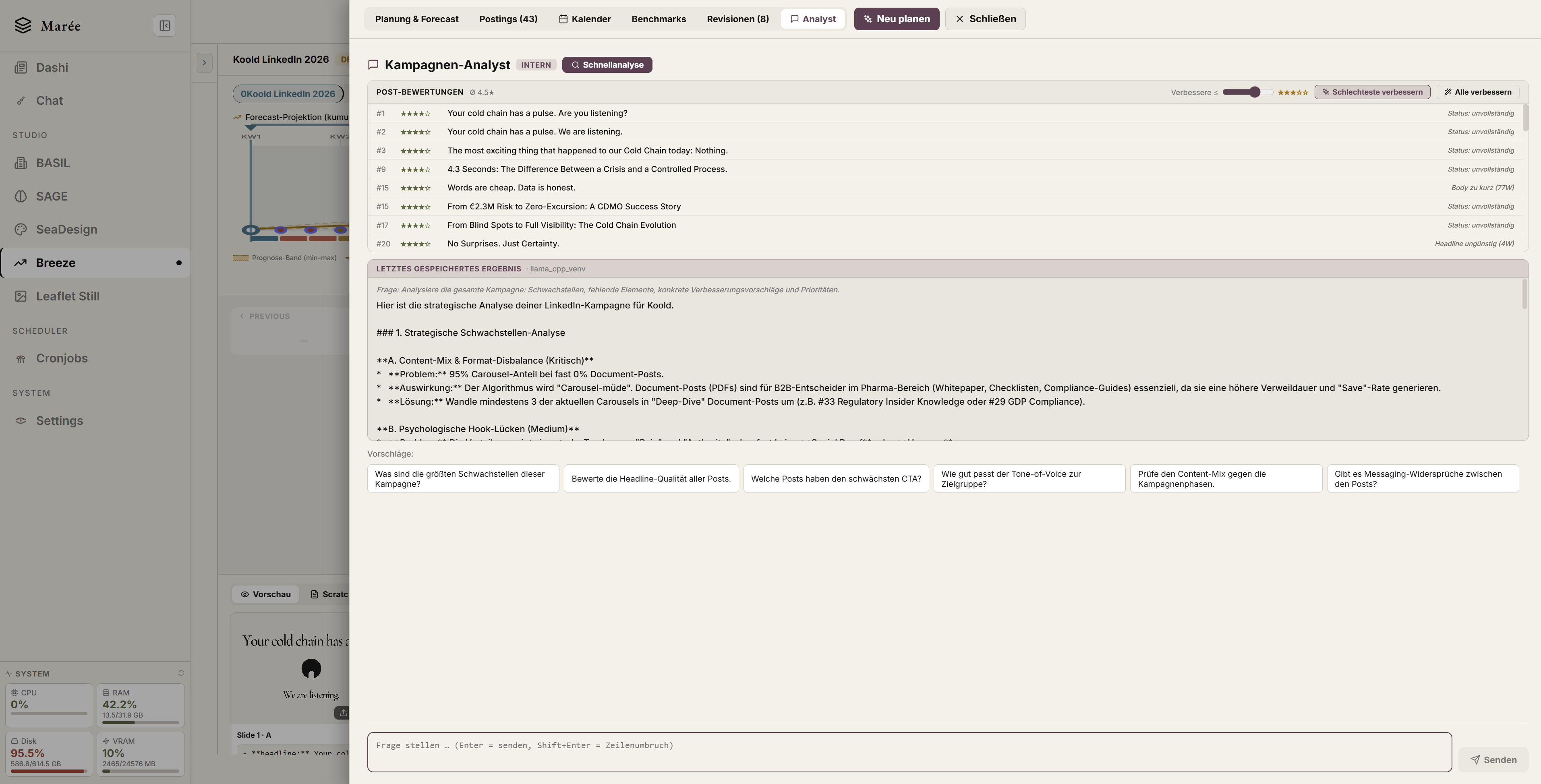Click the 0Koold LinkedIn 2026 chip
Image resolution: width=1541 pixels, height=784 pixels.
tap(288, 94)
